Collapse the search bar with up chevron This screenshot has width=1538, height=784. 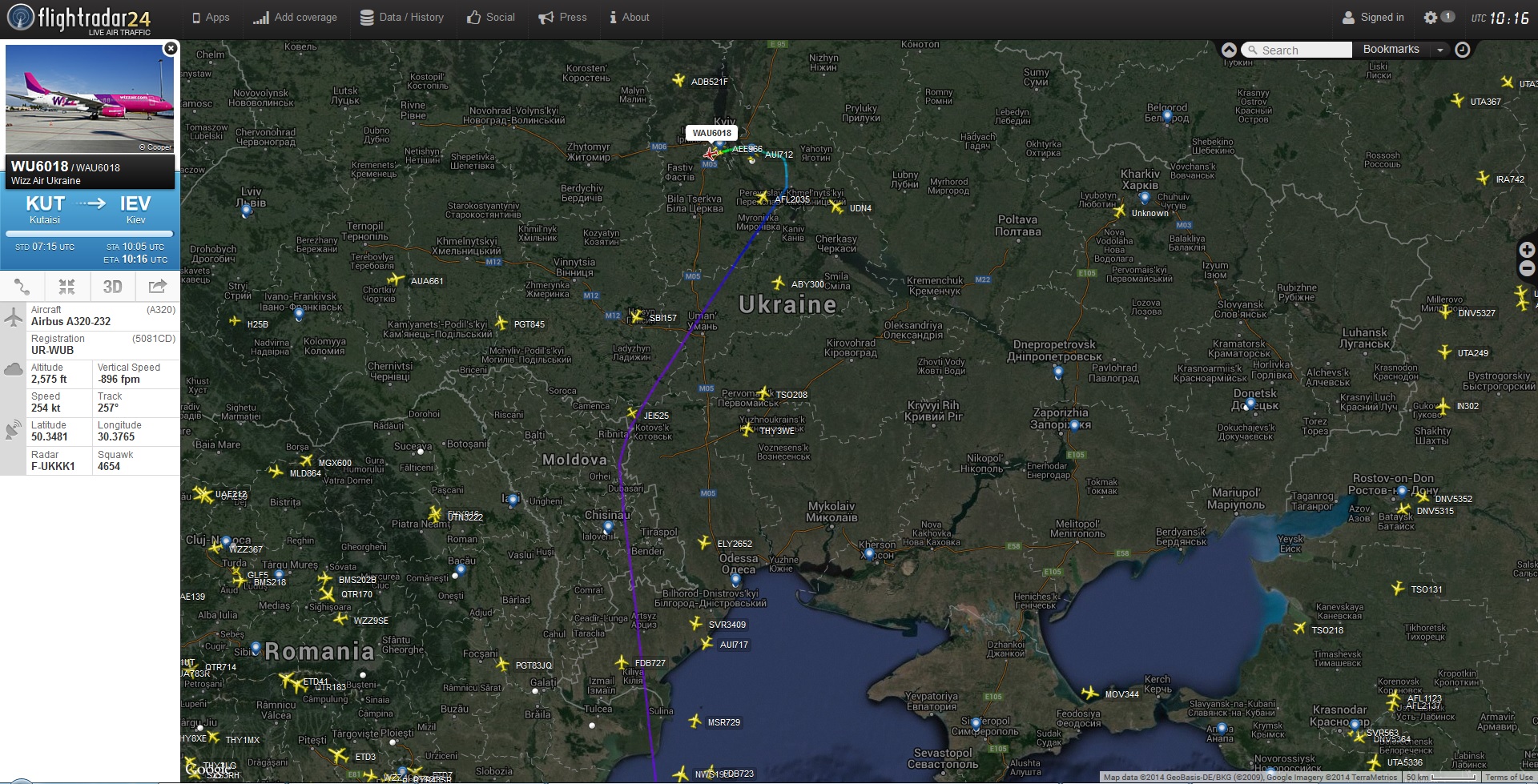click(x=1229, y=50)
